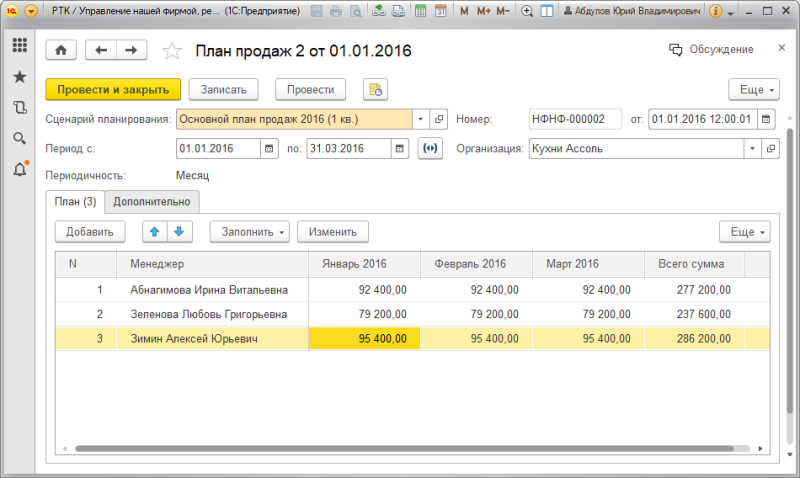Screen dimensions: 800x478
Task: Open document reports icon next to Провести
Action: click(x=376, y=89)
